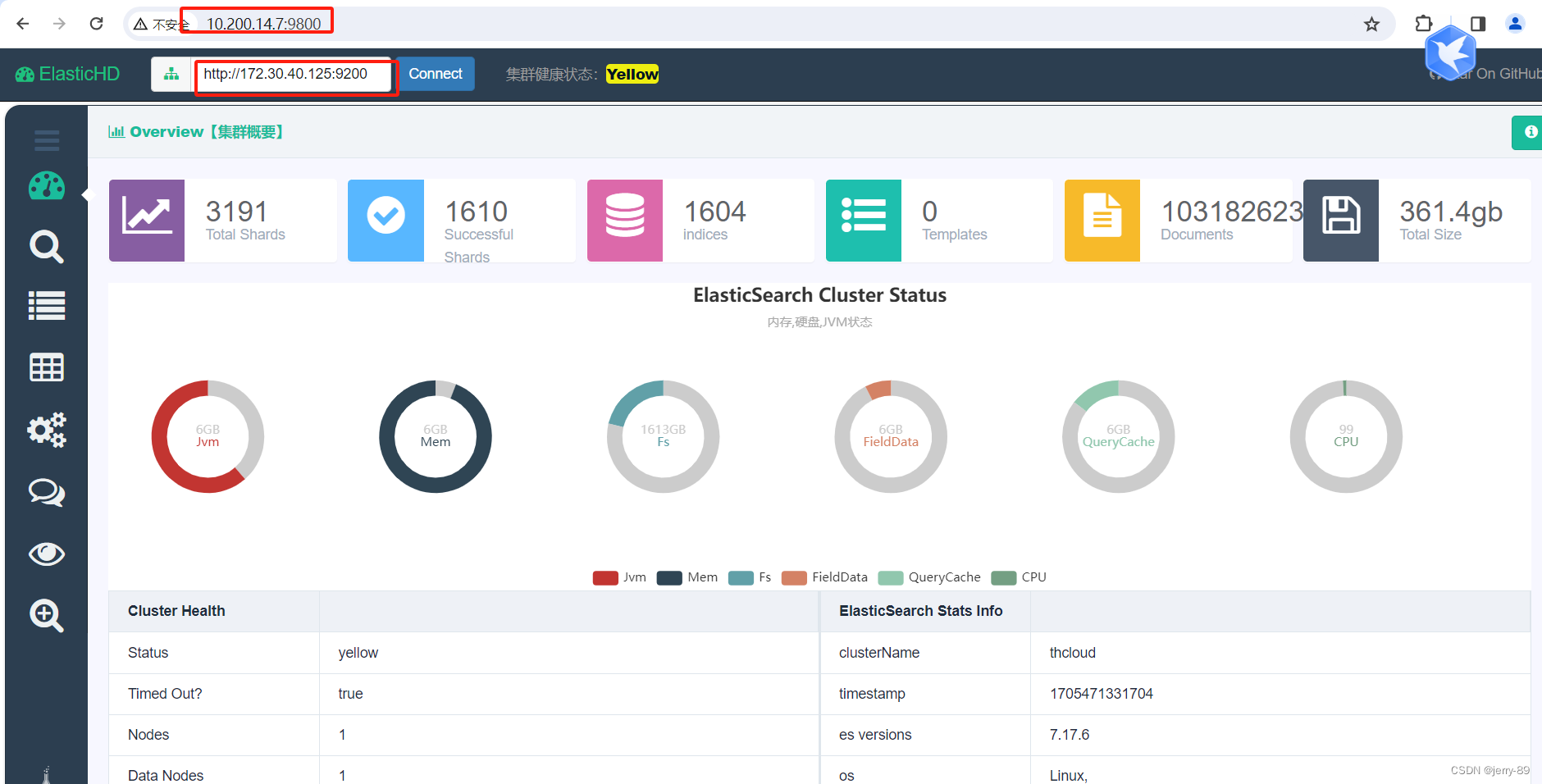Image resolution: width=1542 pixels, height=784 pixels.
Task: Toggle the Jvm legend swatch
Action: (605, 577)
